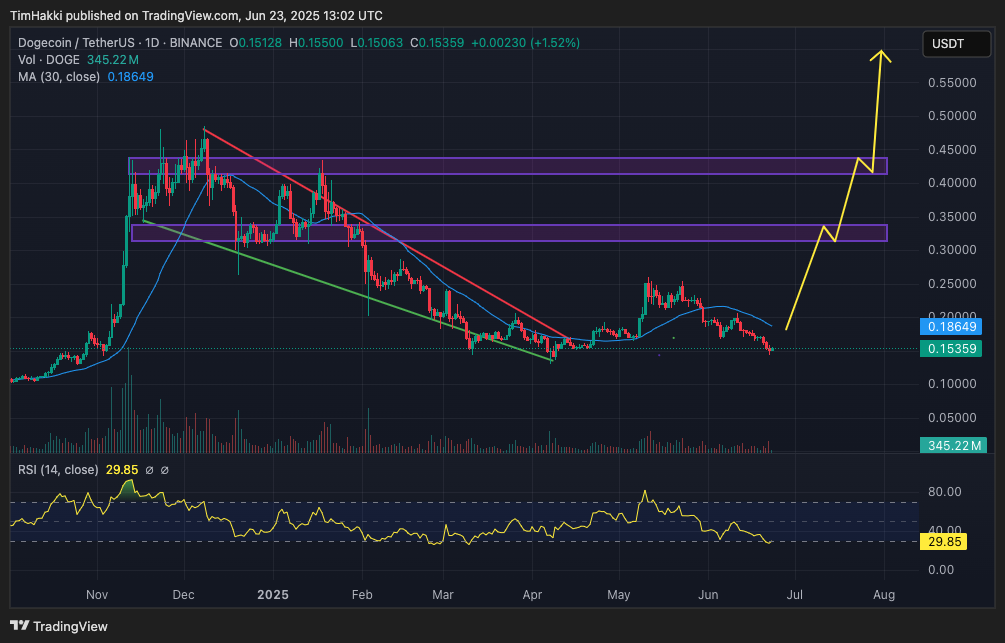Select the lower purple zone near 0.32
This screenshot has width=1005, height=643.
point(510,233)
